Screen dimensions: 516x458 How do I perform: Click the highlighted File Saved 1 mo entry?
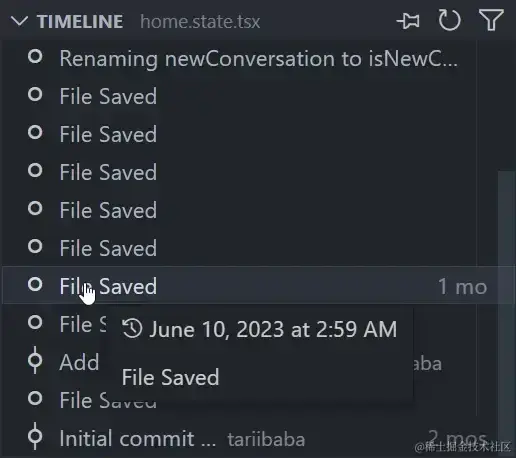click(257, 286)
